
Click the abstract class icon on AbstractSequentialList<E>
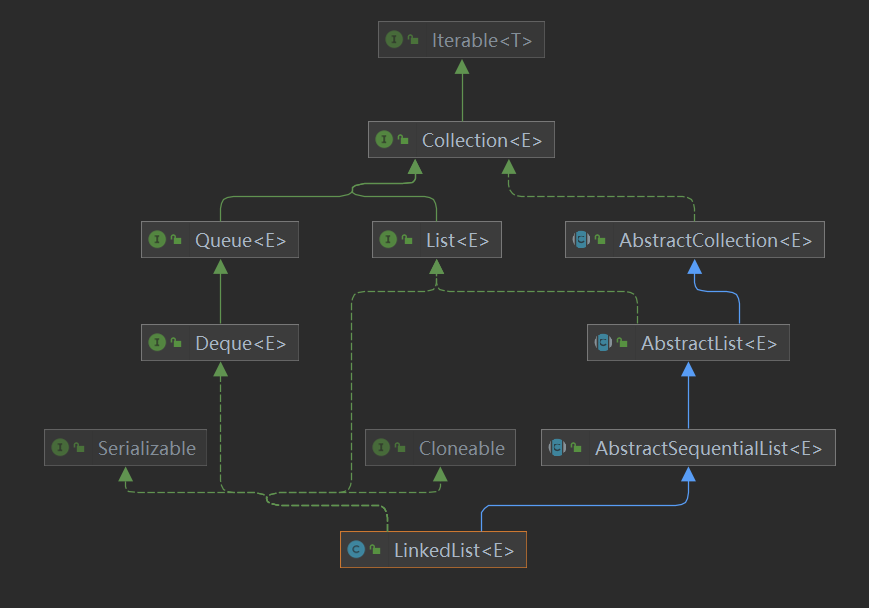pyautogui.click(x=558, y=447)
